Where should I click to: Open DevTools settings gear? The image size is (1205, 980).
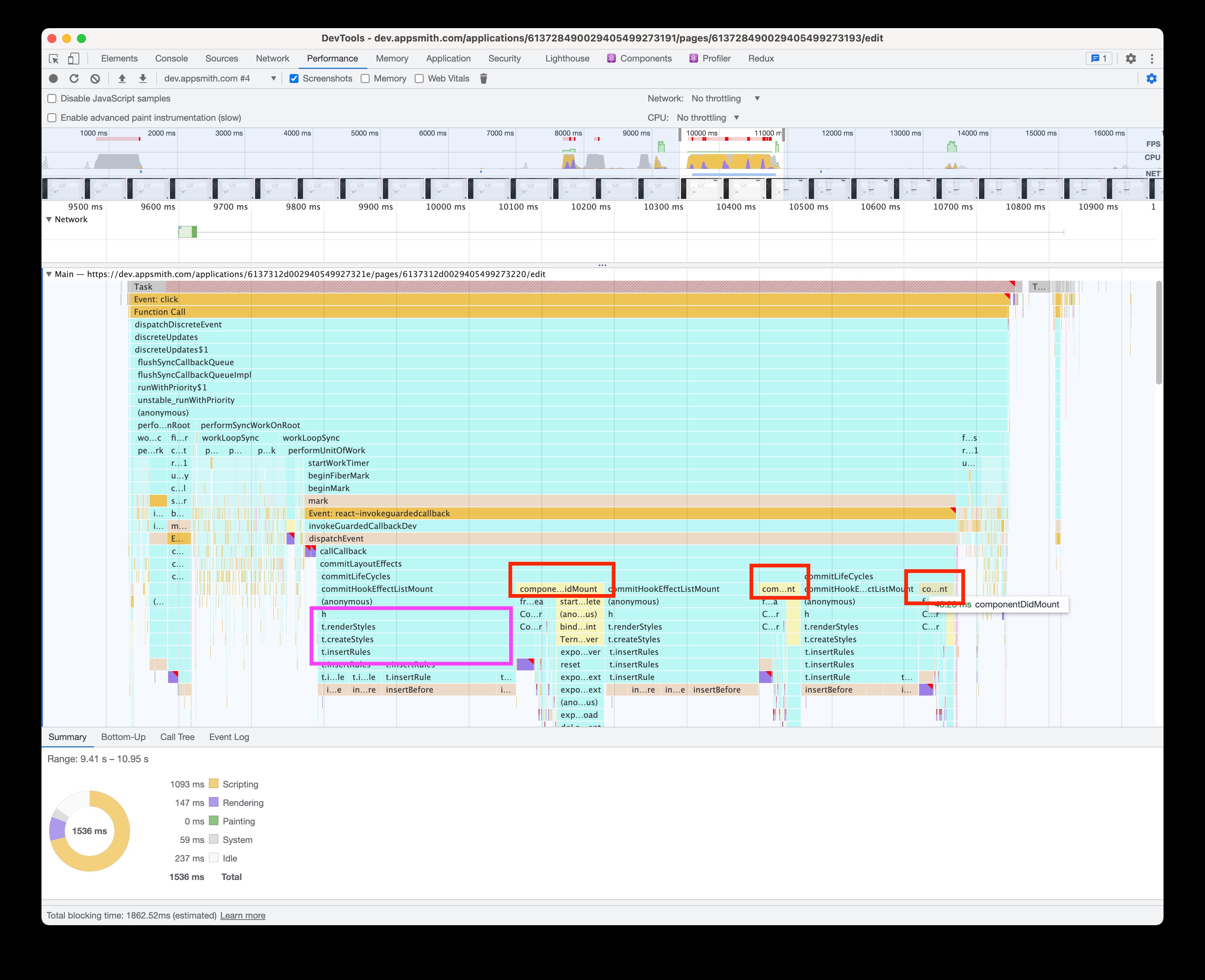click(x=1131, y=59)
